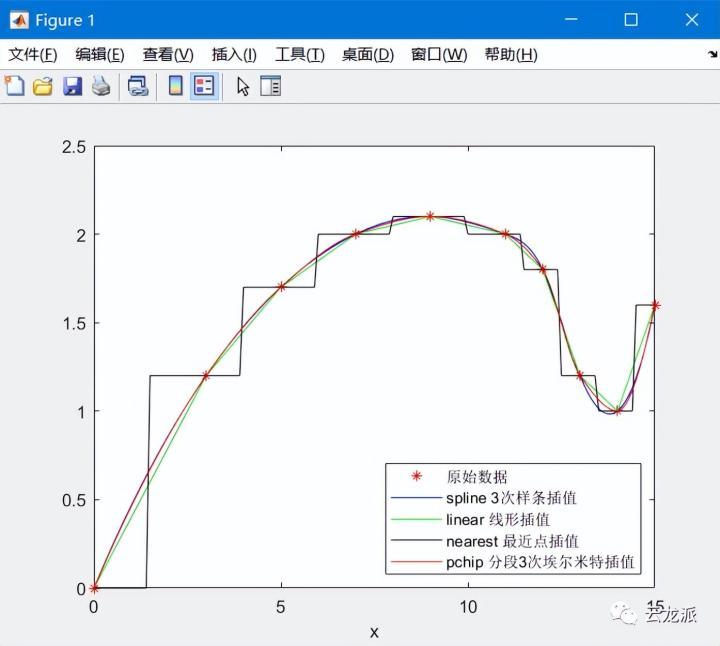The width and height of the screenshot is (720, 646).
Task: Select the Edit Plot arrow tool
Action: 243,86
